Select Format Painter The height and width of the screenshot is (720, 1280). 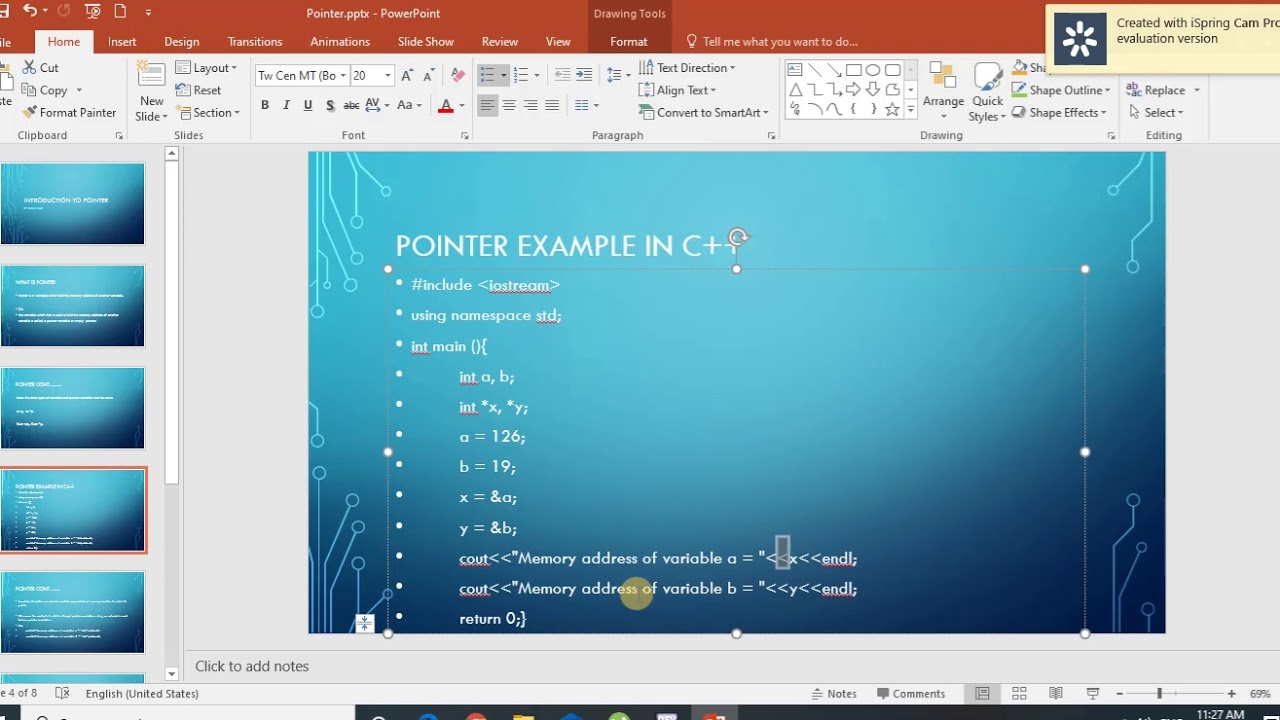(69, 112)
